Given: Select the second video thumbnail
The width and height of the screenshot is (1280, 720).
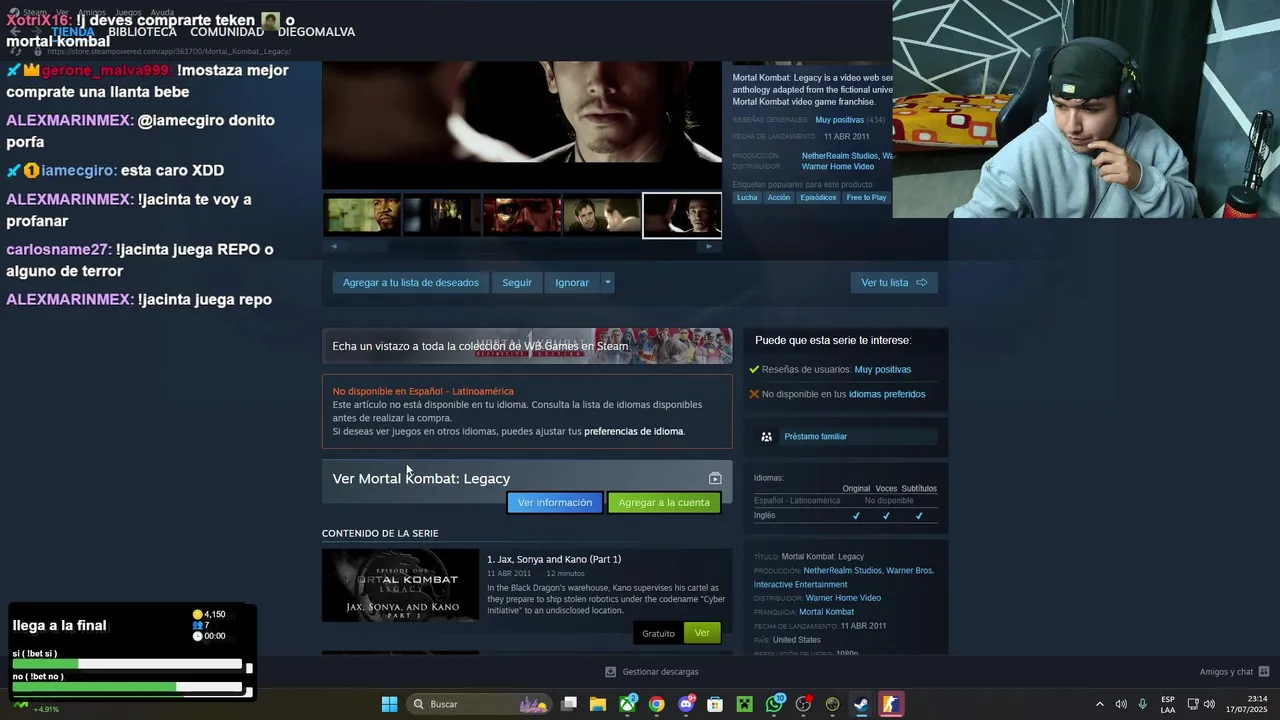Looking at the screenshot, I should pos(442,215).
